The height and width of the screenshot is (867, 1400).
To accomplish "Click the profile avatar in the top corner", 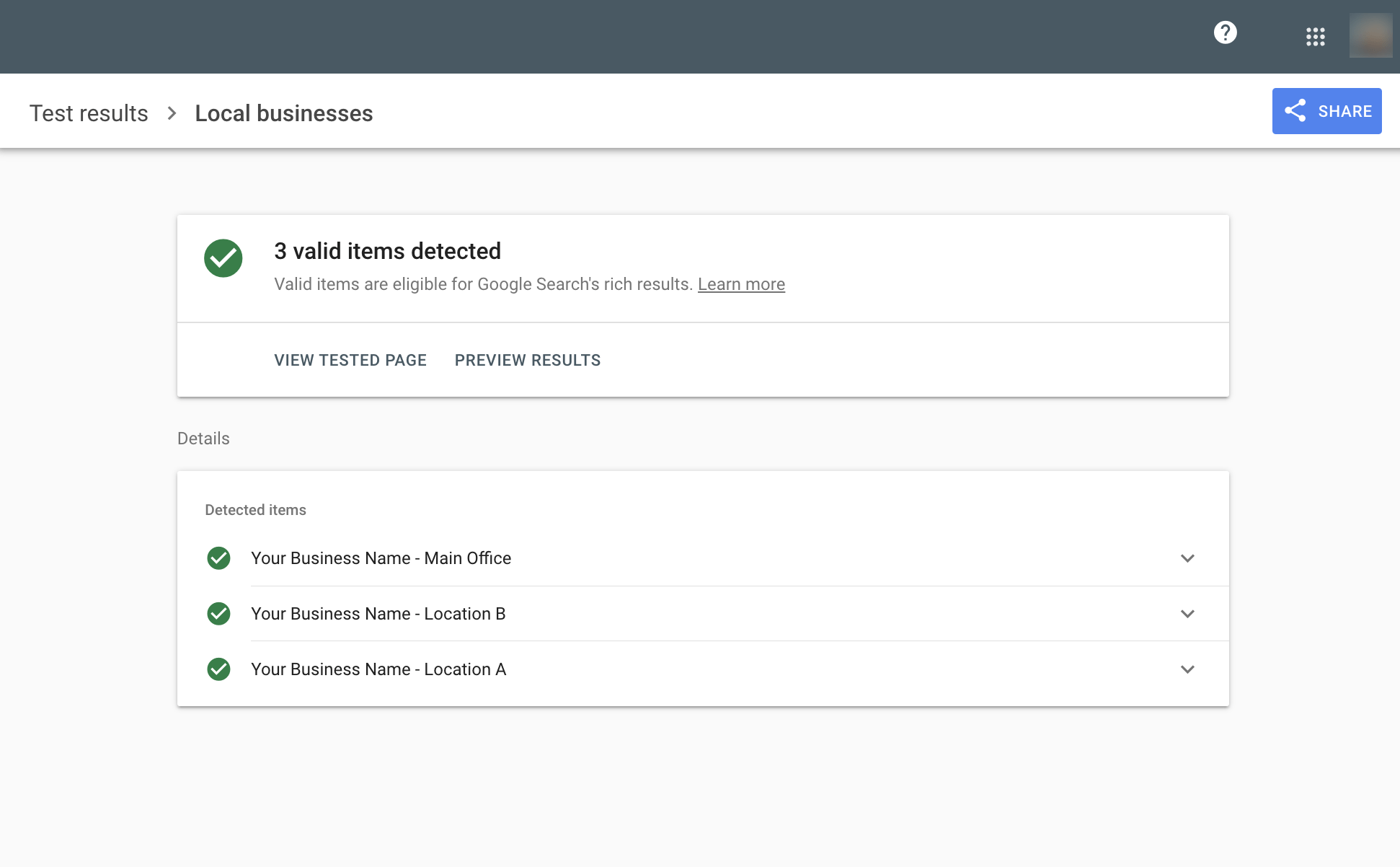I will point(1370,35).
